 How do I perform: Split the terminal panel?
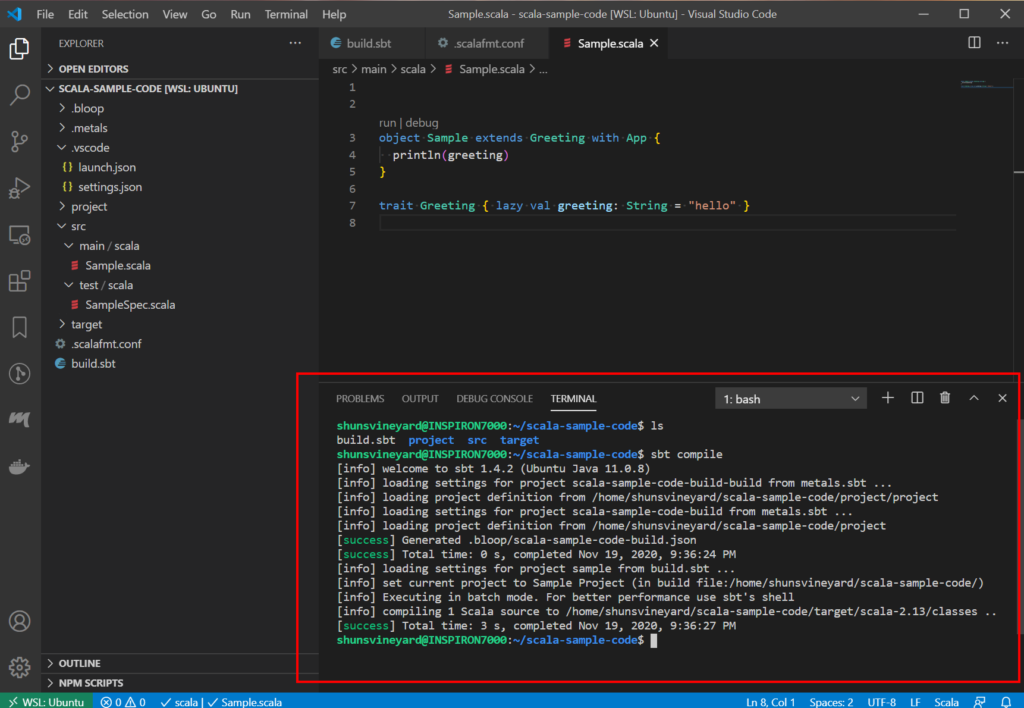(x=916, y=398)
